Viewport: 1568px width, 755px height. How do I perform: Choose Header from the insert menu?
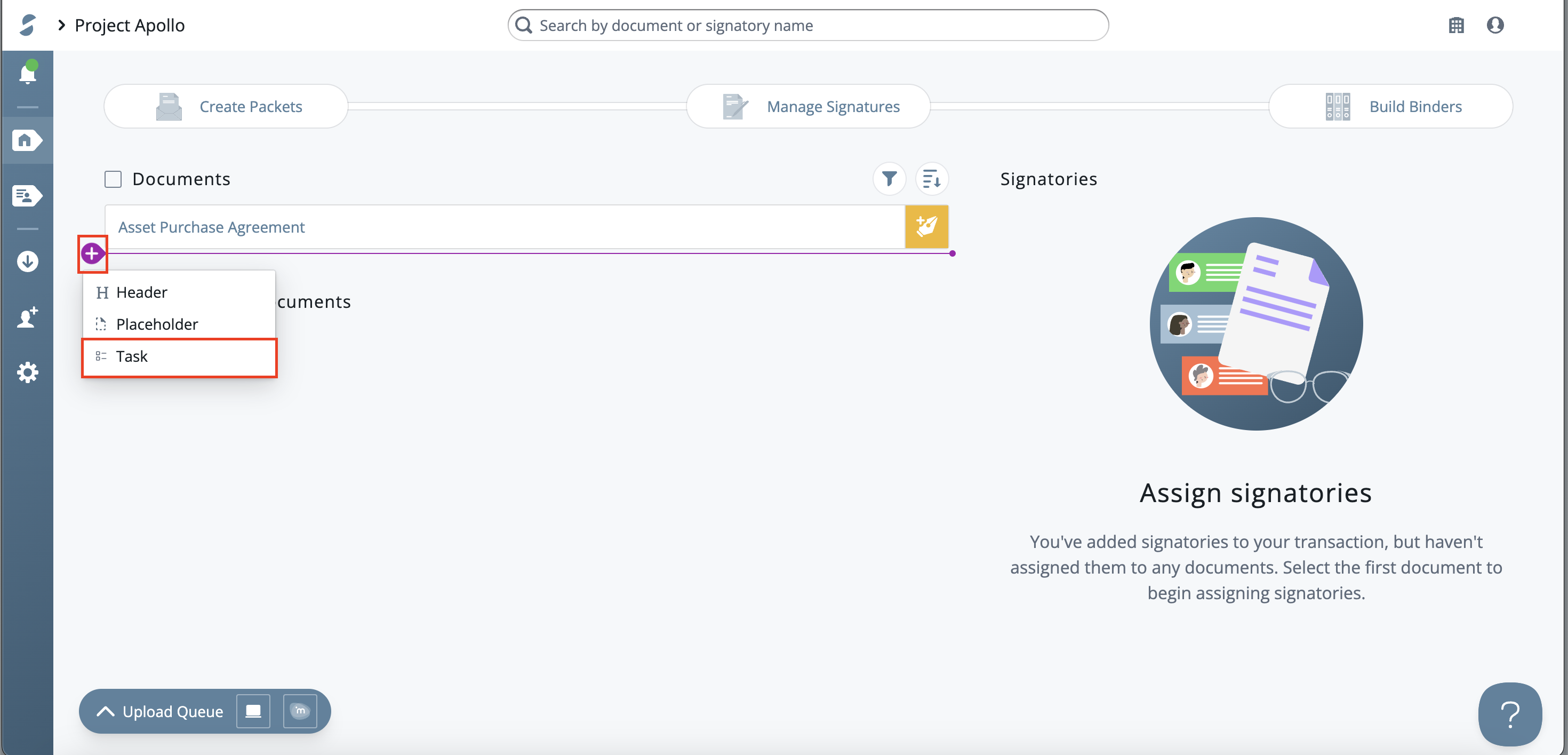[141, 293]
